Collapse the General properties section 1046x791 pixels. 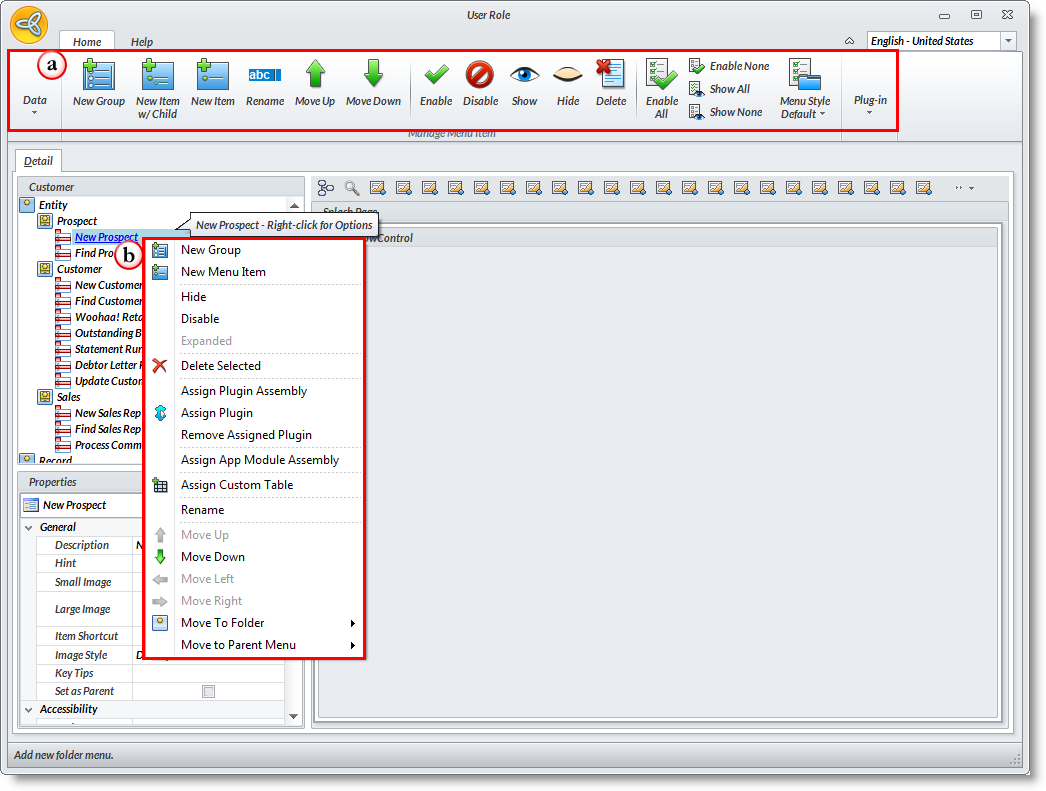tap(27, 527)
